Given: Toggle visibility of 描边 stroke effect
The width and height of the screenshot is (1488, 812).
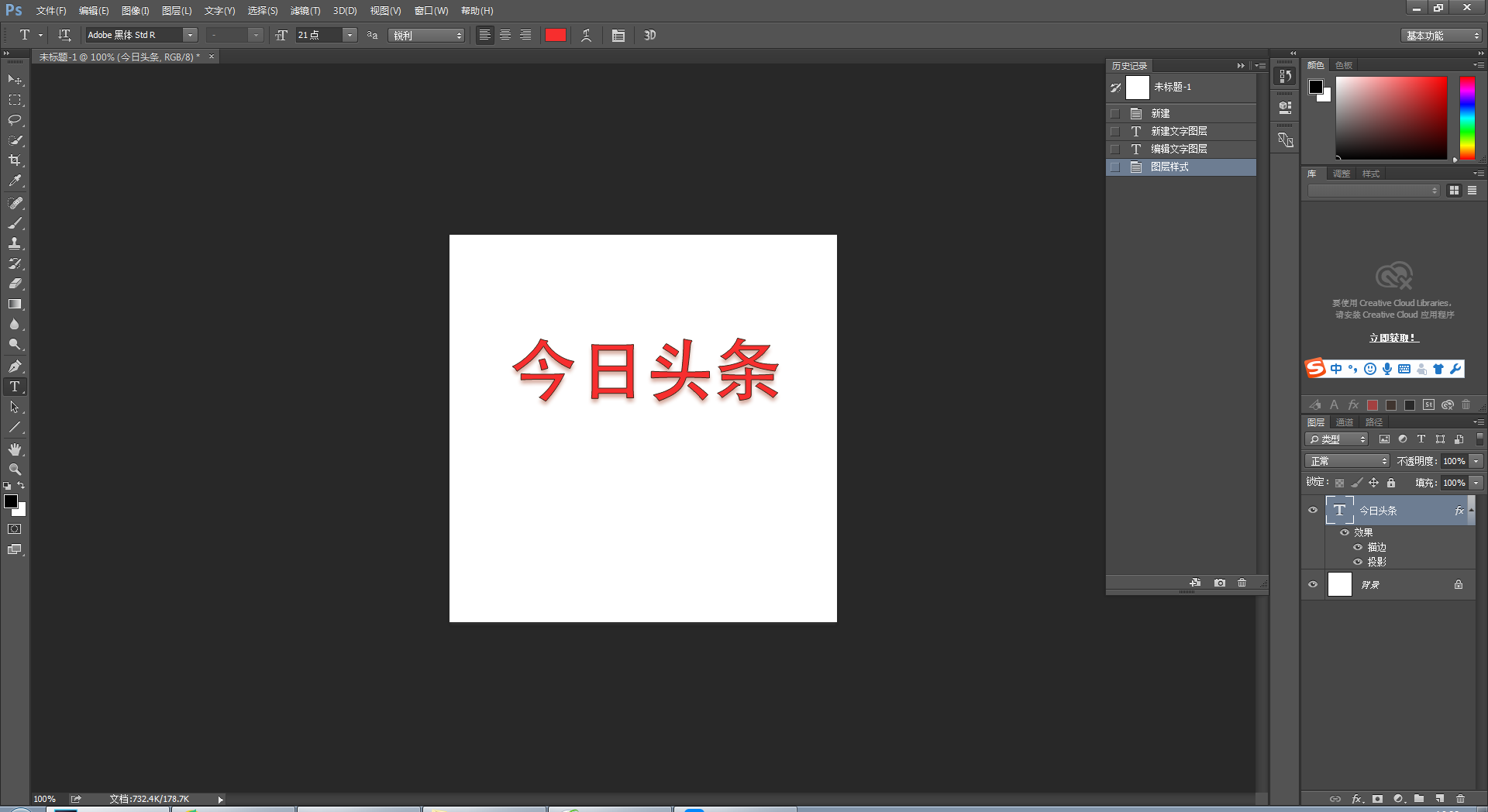Looking at the screenshot, I should pyautogui.click(x=1358, y=547).
